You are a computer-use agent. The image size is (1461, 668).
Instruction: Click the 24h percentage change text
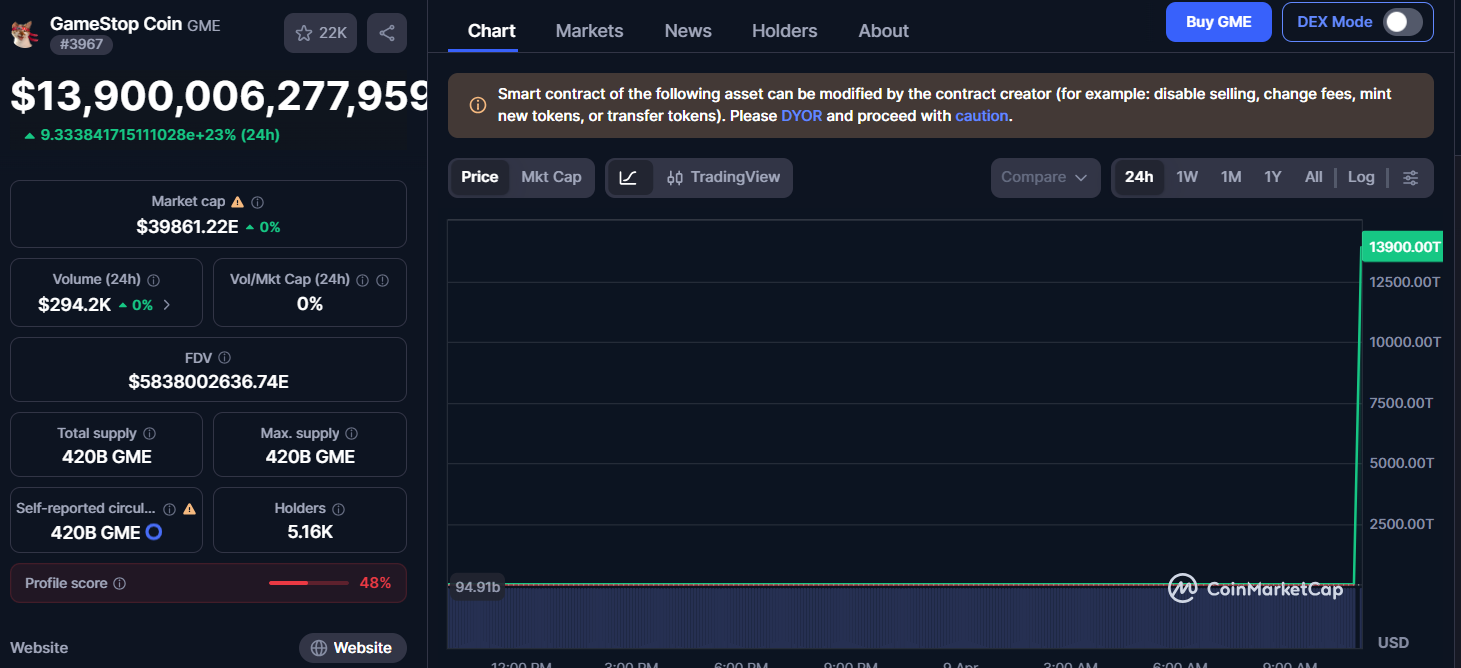pos(159,135)
